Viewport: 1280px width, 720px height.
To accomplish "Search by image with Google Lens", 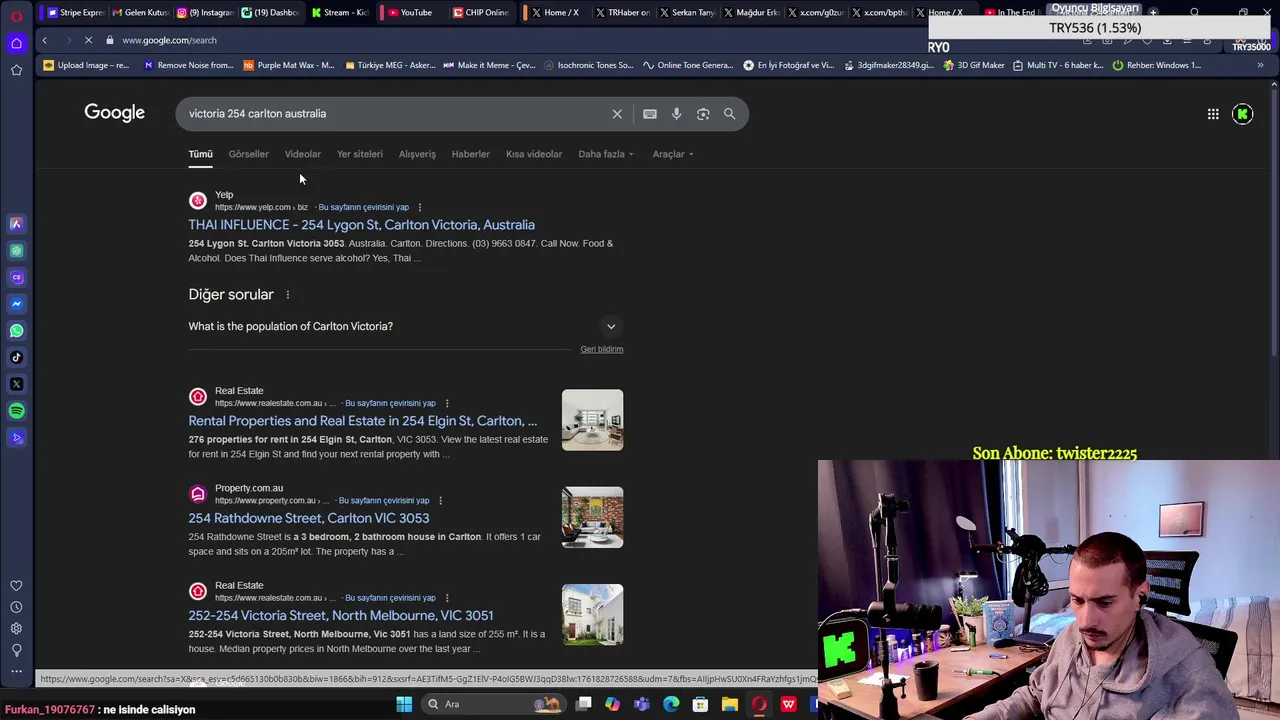I will tap(703, 114).
